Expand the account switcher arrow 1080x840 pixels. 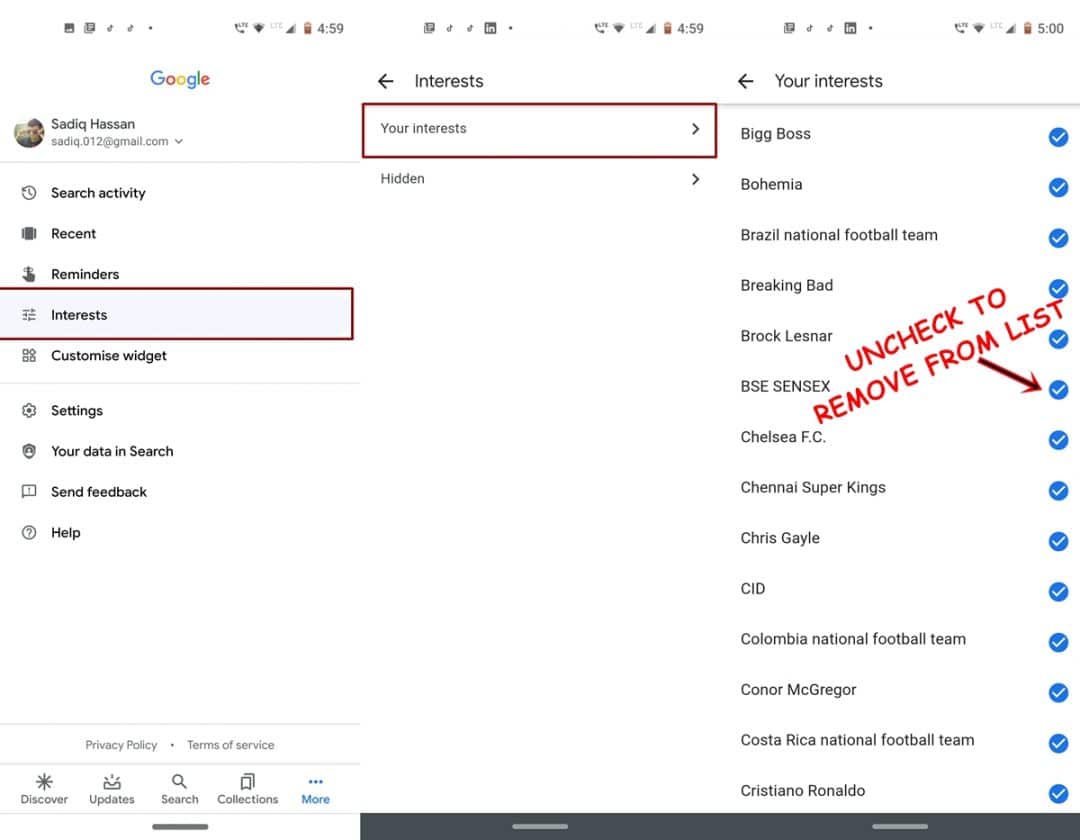point(179,141)
